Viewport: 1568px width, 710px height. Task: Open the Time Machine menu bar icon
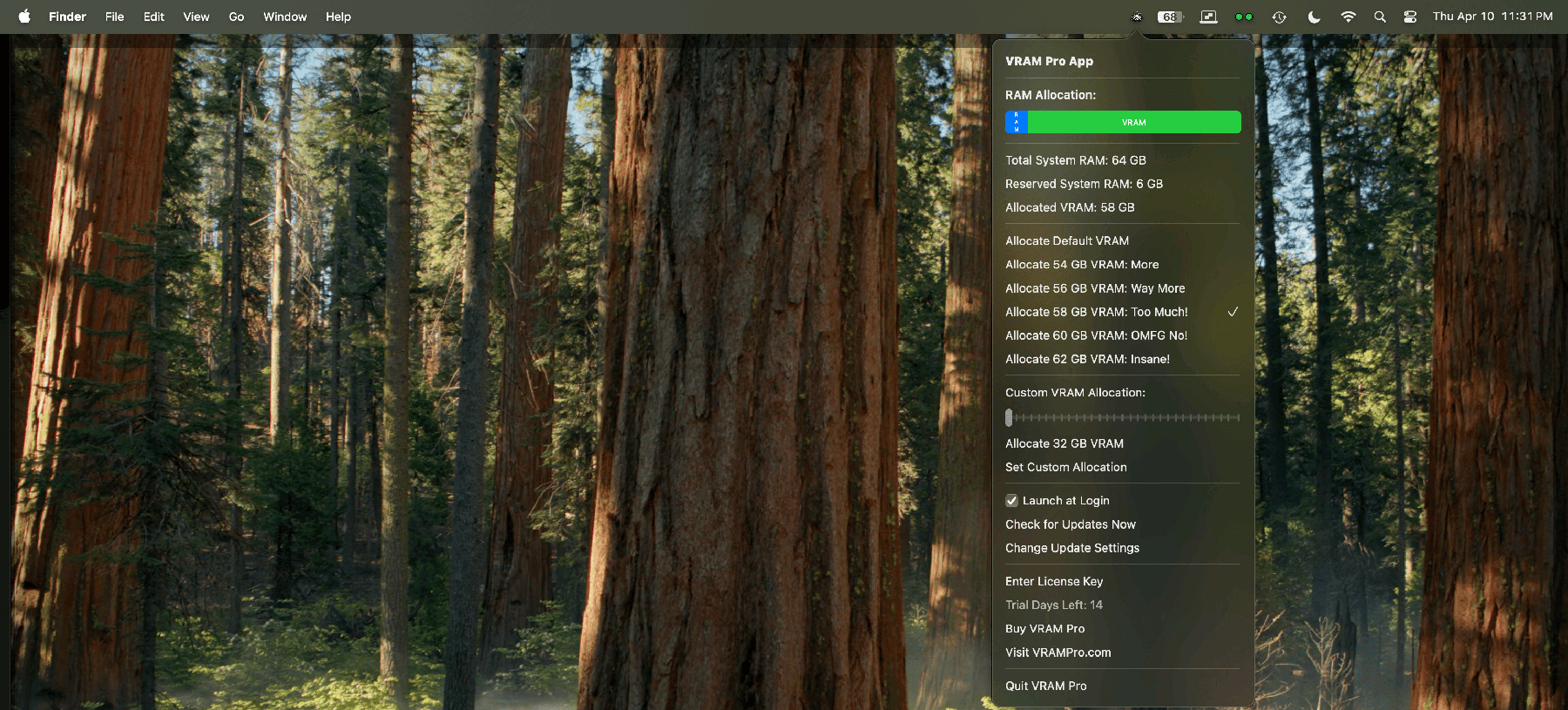coord(1279,17)
